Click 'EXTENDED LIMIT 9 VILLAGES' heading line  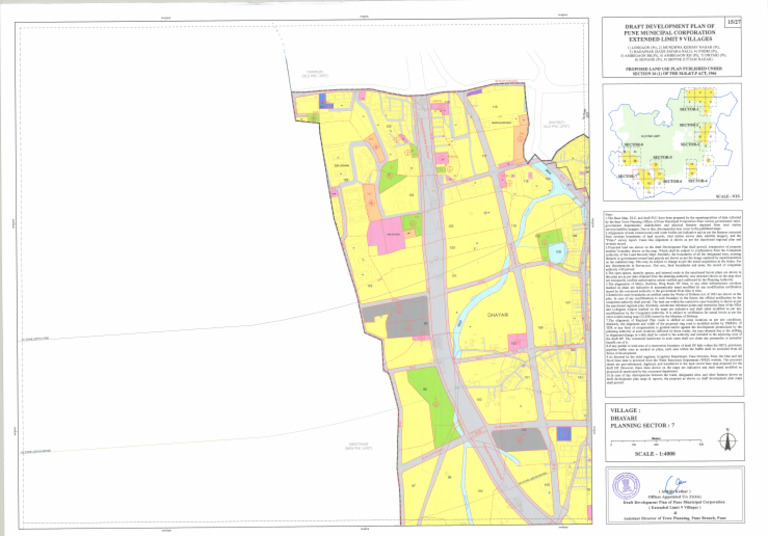670,39
